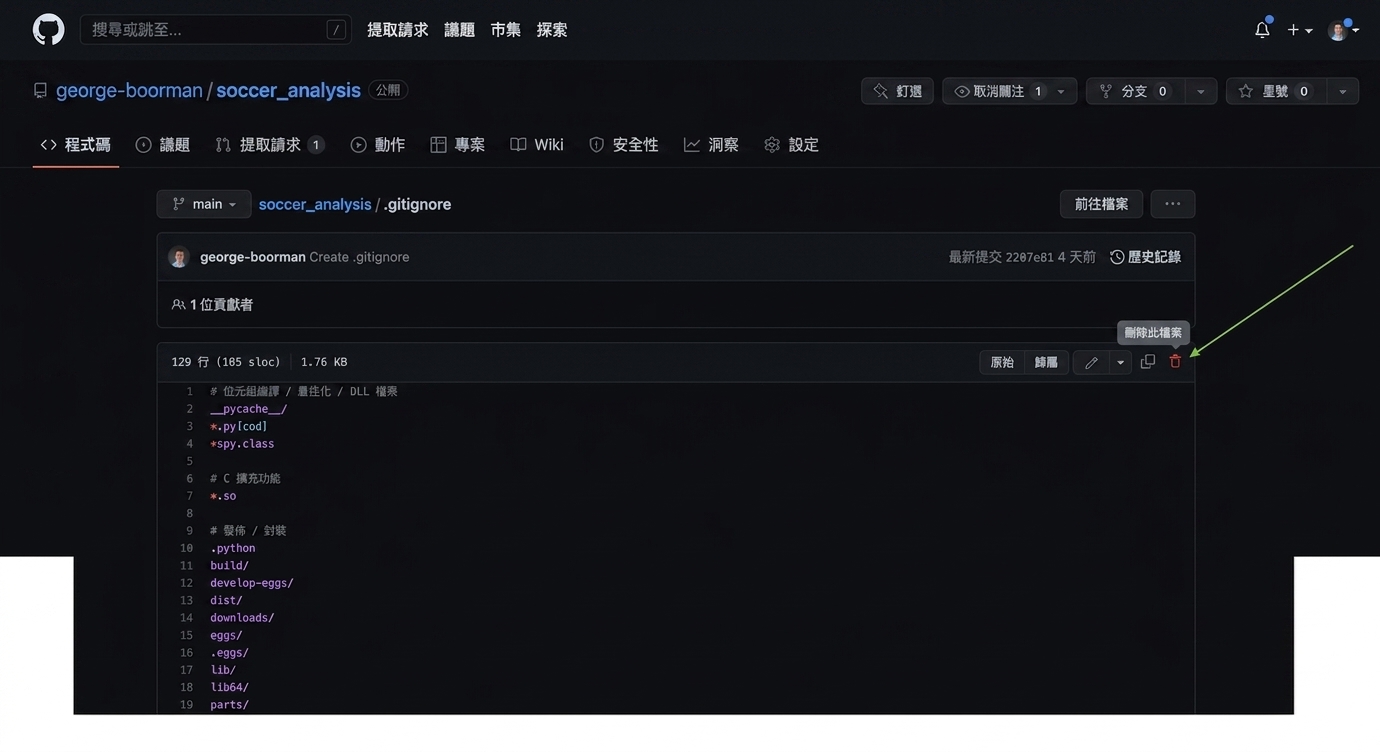Switch to the Wiki tab
Image resolution: width=1380 pixels, height=752 pixels.
coord(537,145)
